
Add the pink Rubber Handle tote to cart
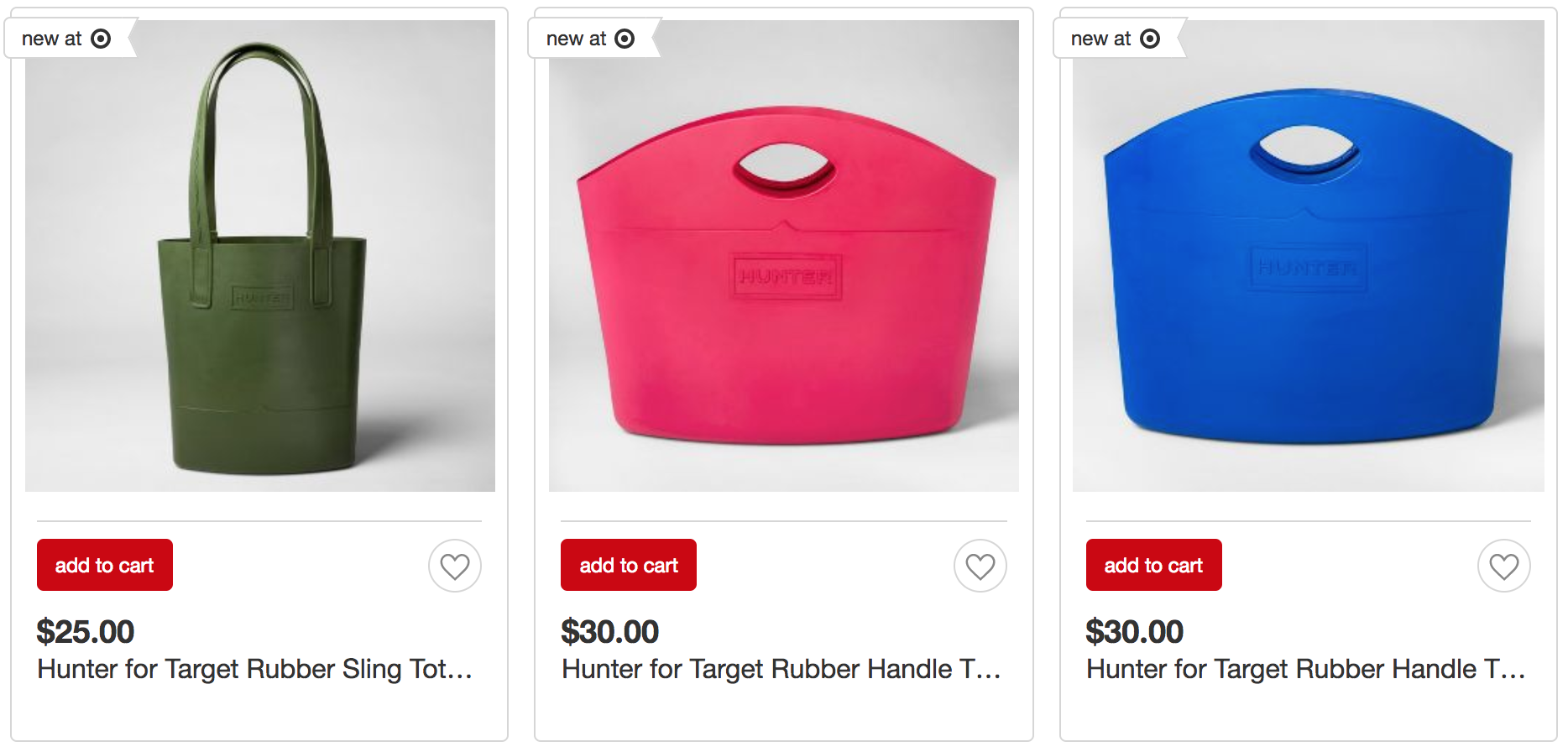click(x=629, y=565)
